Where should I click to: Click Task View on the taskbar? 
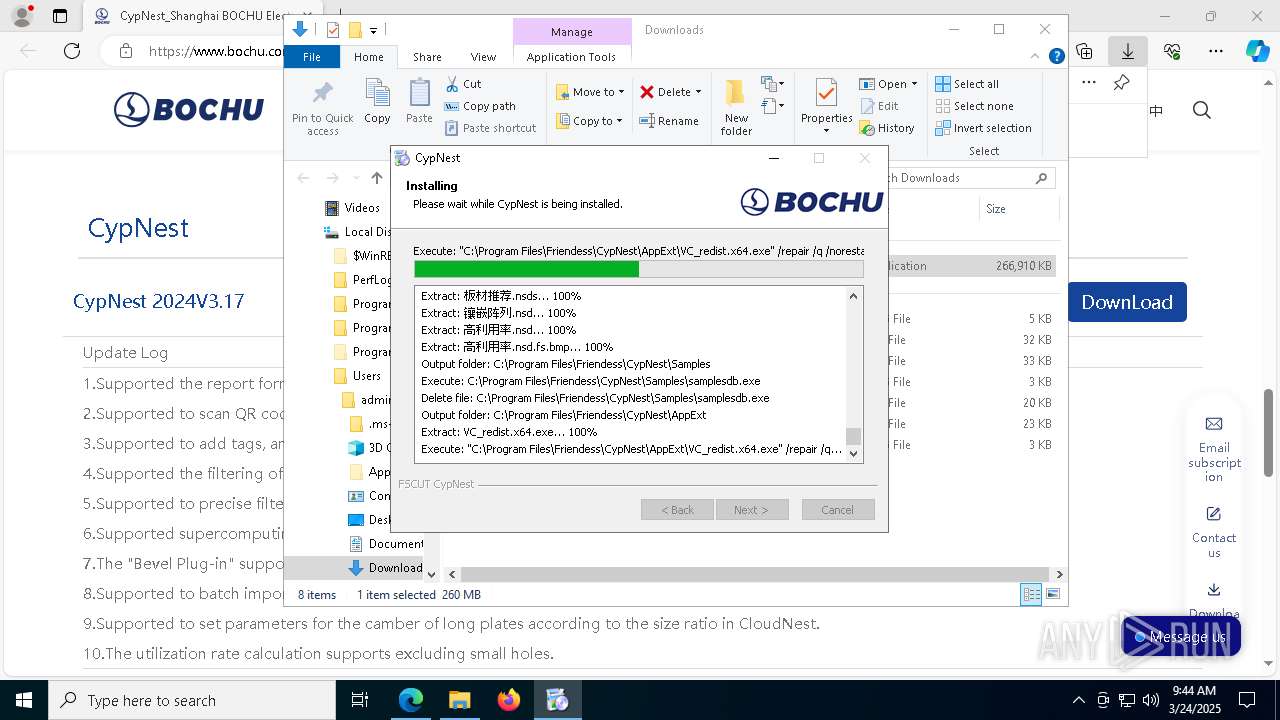(x=361, y=700)
